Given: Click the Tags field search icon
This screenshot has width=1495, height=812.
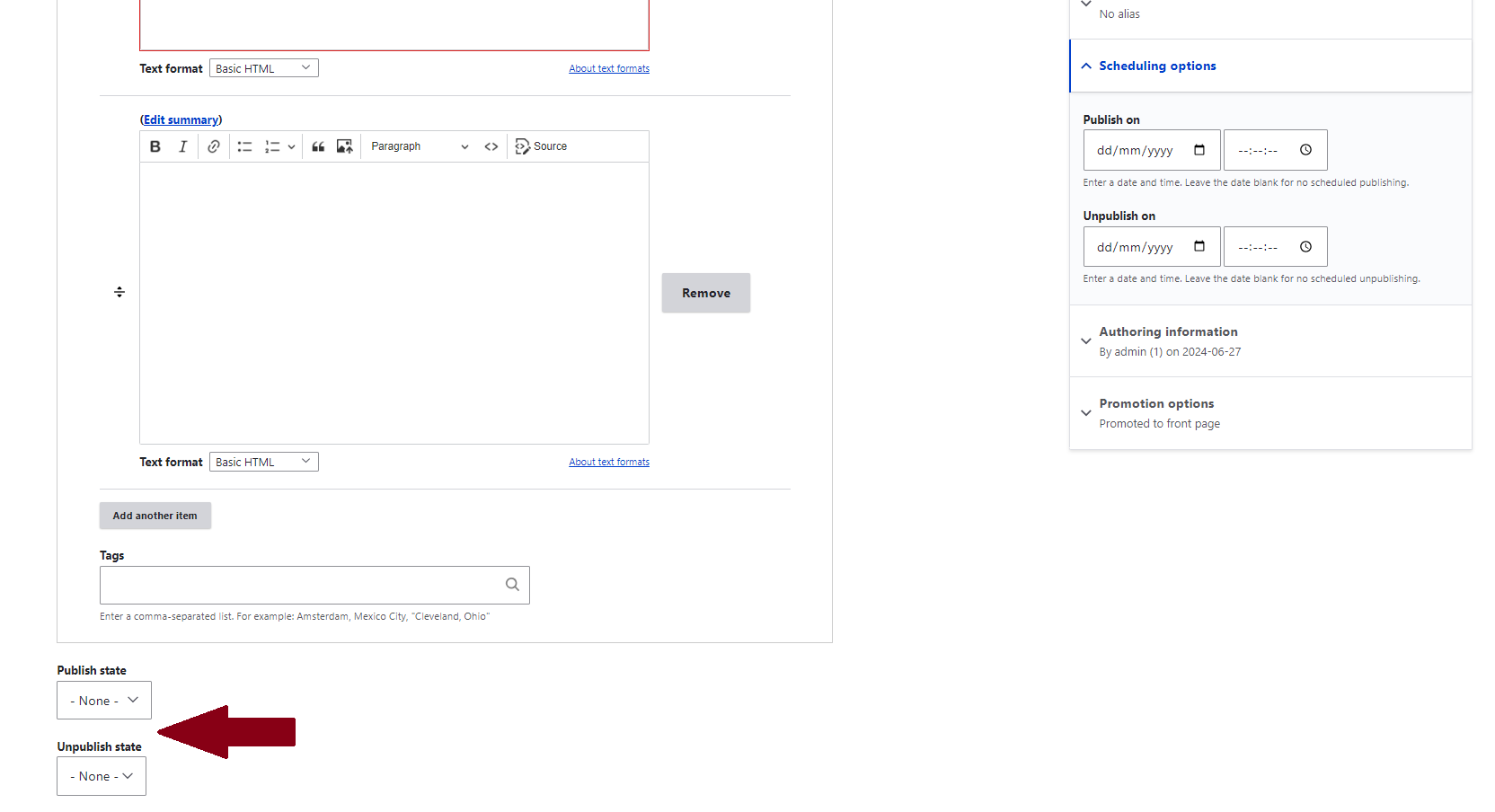Looking at the screenshot, I should point(512,584).
